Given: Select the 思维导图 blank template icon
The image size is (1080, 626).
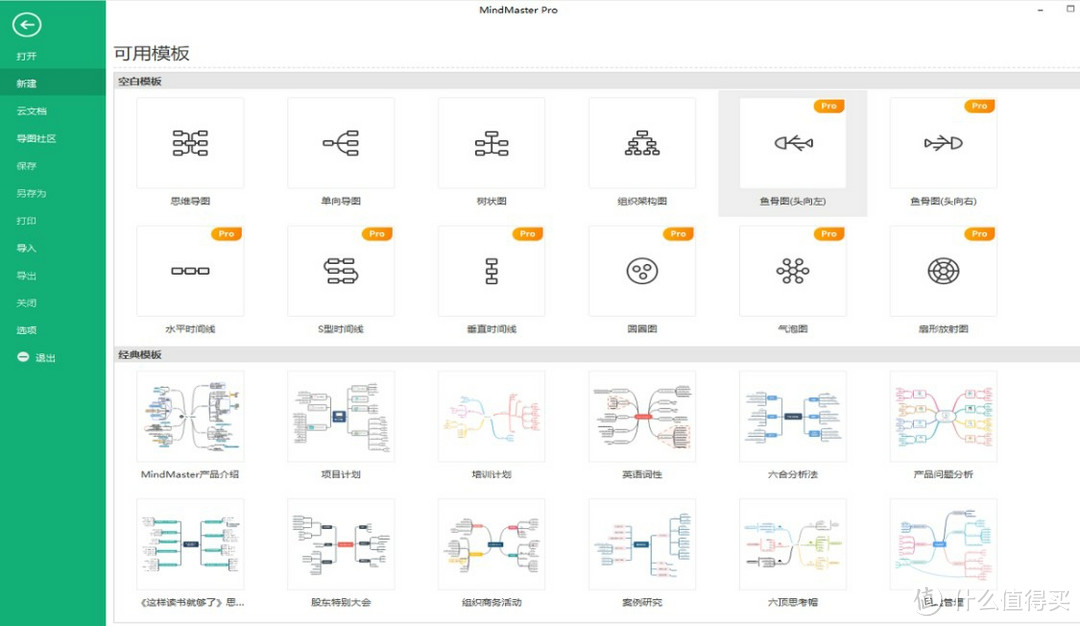Looking at the screenshot, I should [x=190, y=143].
